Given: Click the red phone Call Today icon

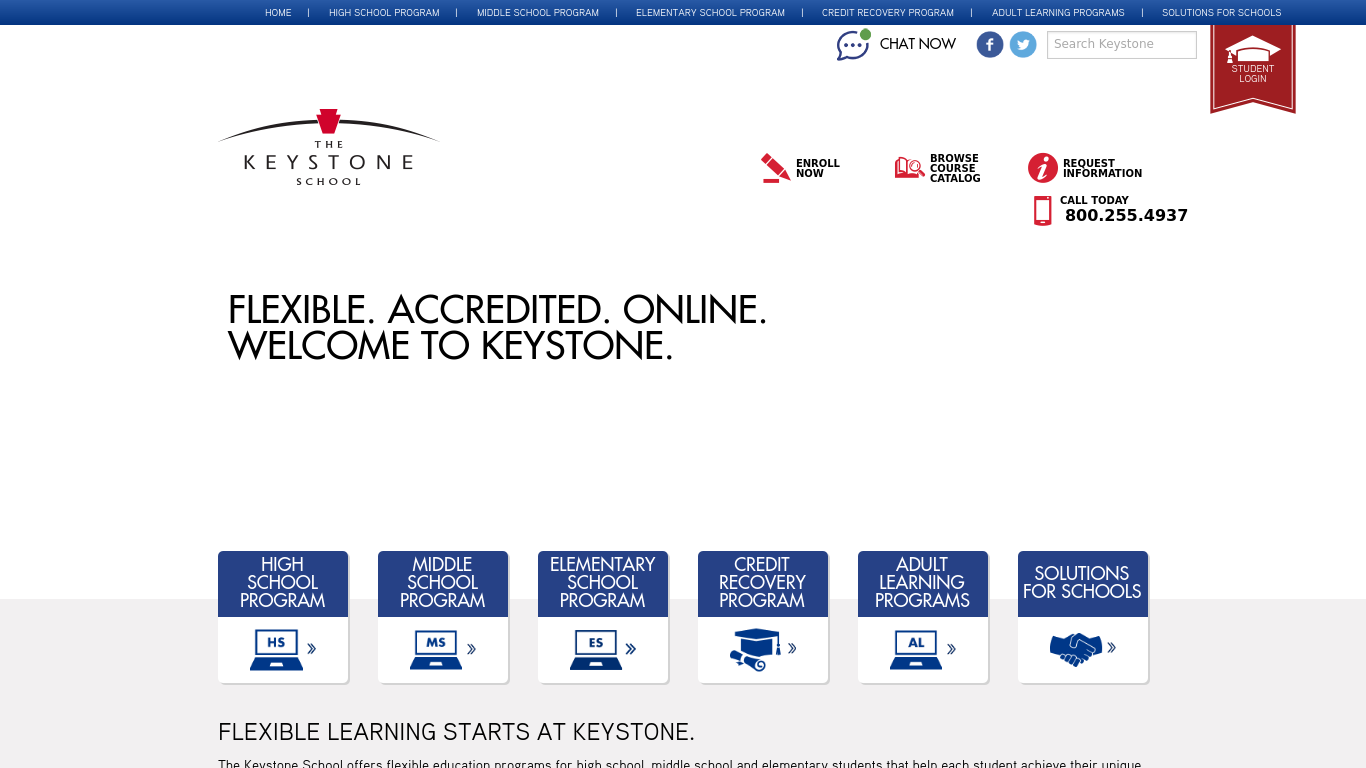Looking at the screenshot, I should [1042, 210].
